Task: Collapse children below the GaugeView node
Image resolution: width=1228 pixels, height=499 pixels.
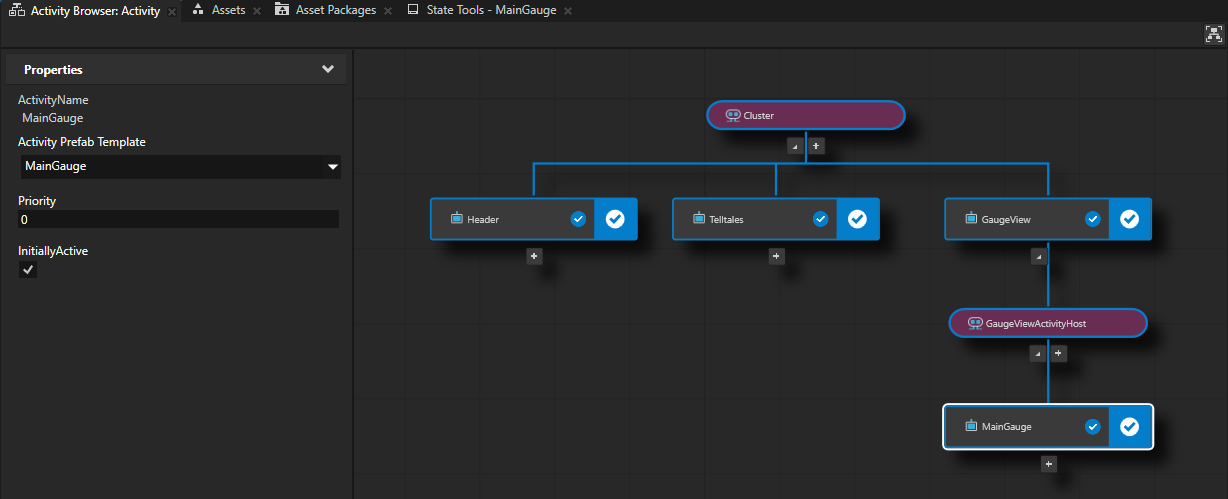Action: pyautogui.click(x=1038, y=256)
